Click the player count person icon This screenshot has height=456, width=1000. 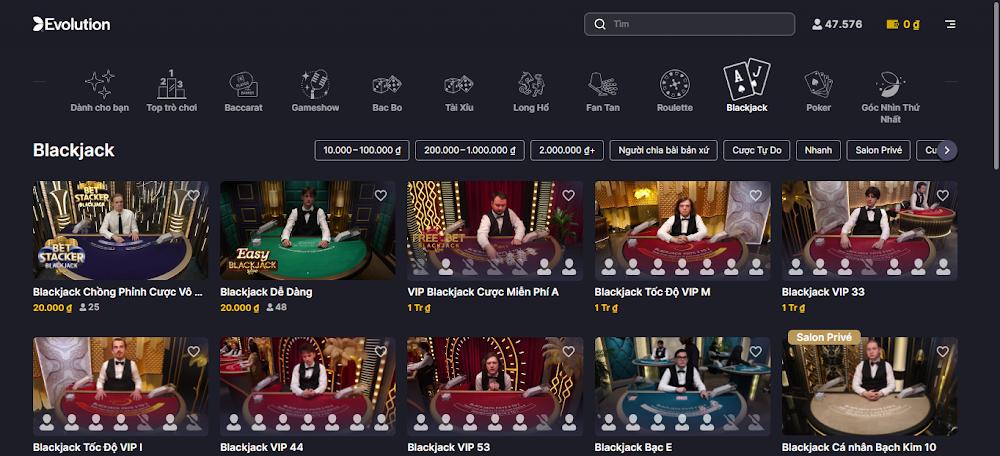817,24
